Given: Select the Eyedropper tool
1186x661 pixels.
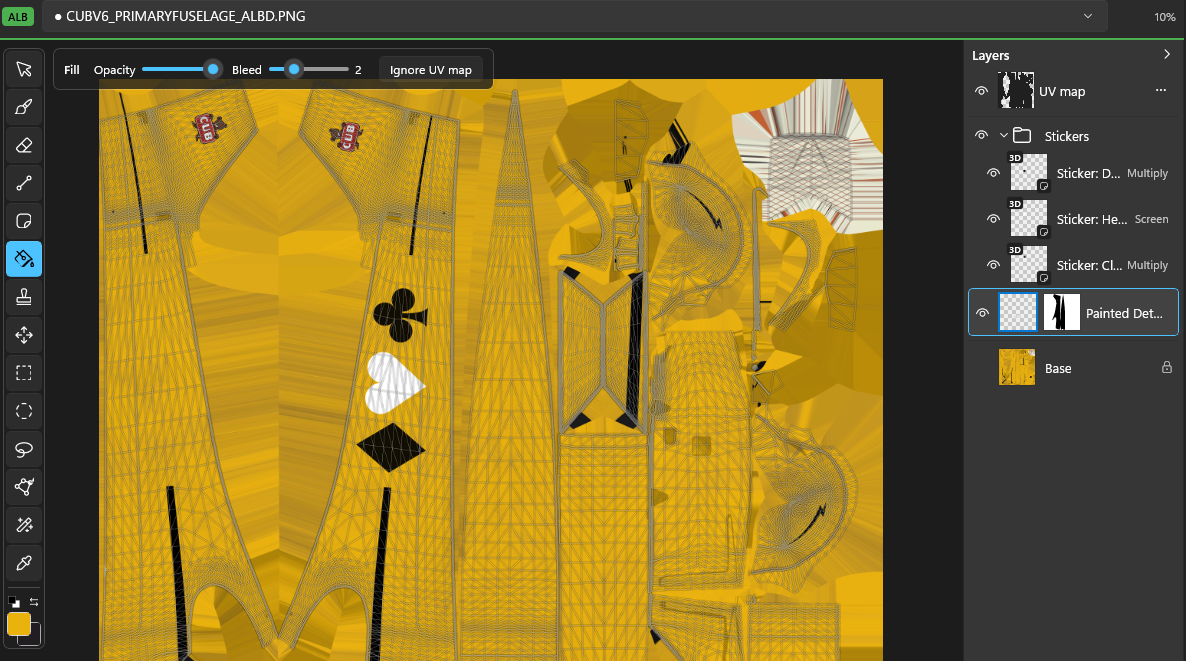Looking at the screenshot, I should tap(23, 563).
